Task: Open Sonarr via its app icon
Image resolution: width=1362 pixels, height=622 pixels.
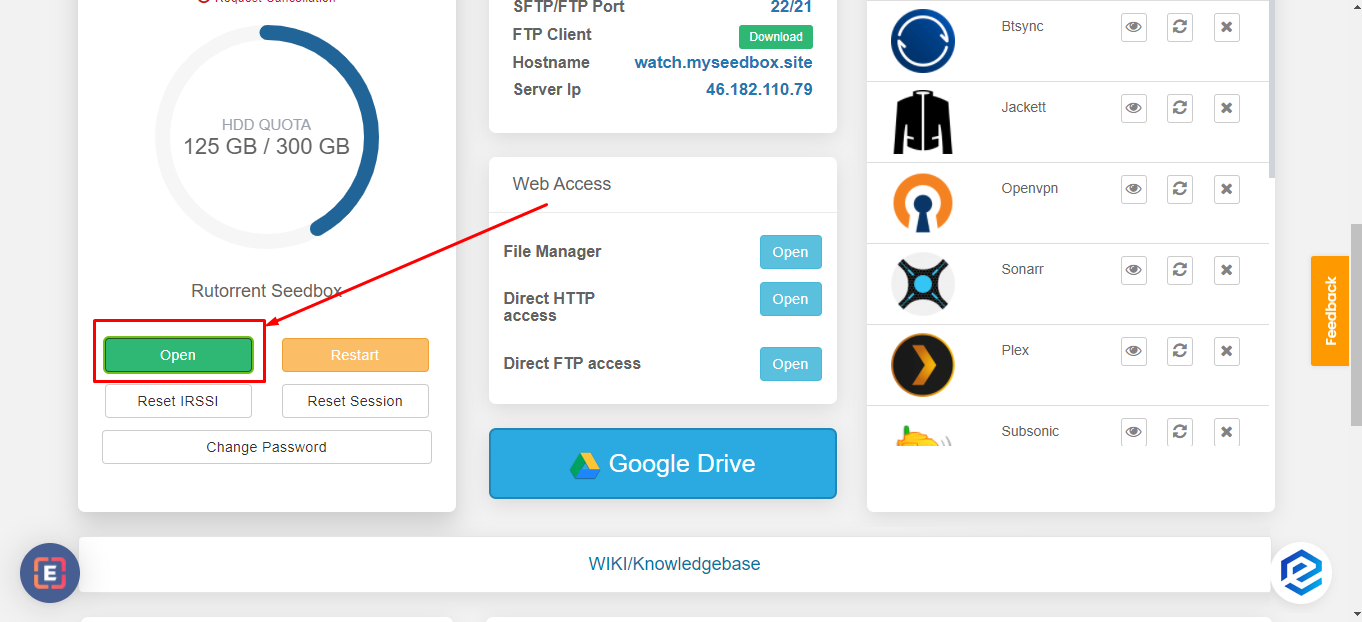Action: [x=922, y=284]
